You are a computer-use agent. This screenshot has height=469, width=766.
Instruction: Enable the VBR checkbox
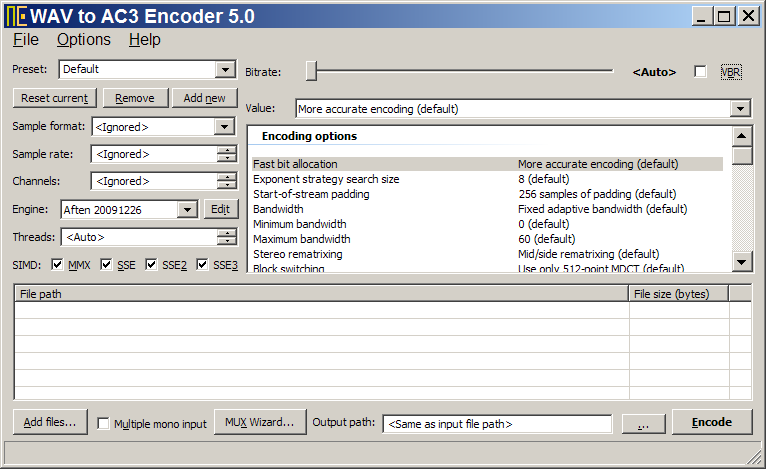[700, 71]
